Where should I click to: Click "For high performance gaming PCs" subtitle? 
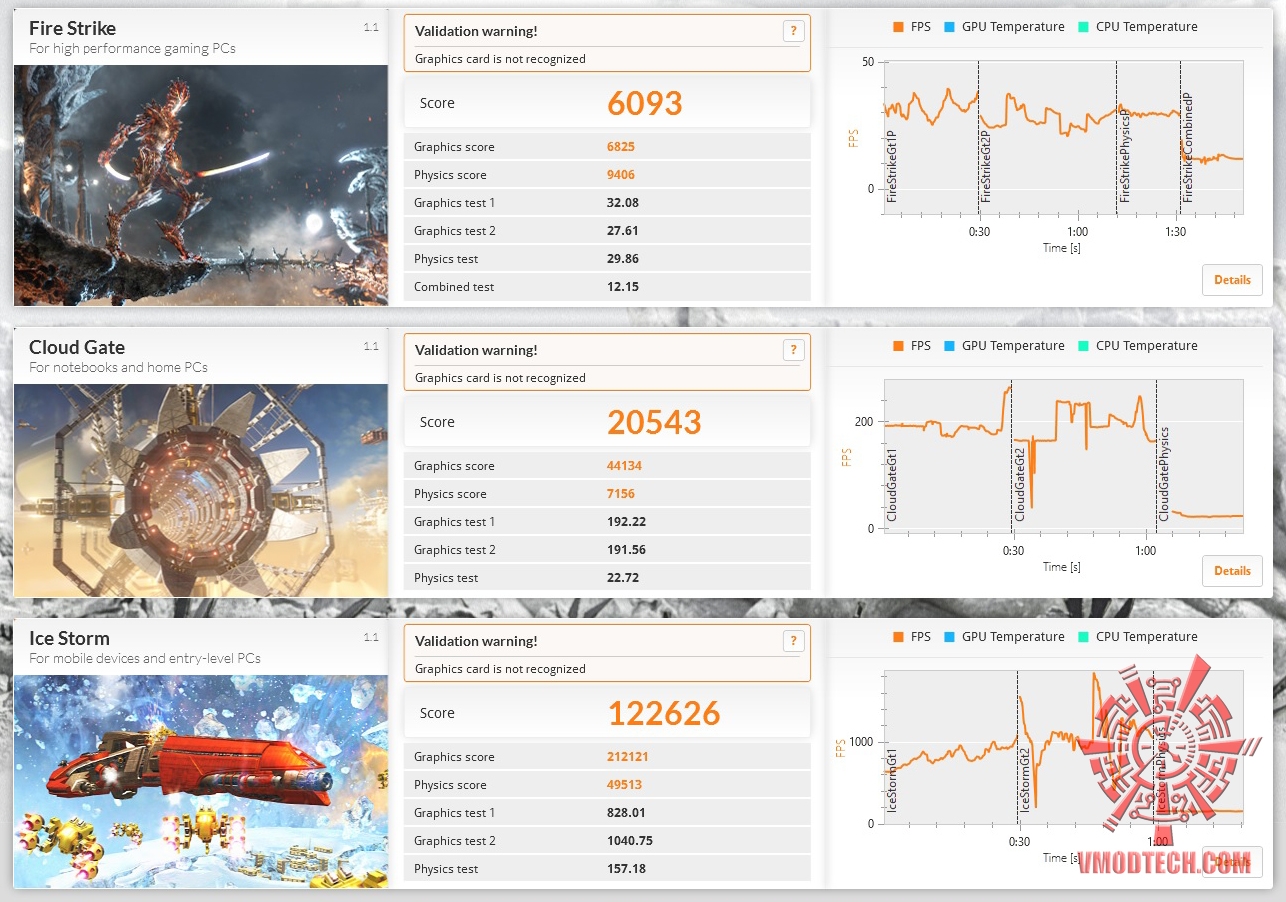(132, 48)
